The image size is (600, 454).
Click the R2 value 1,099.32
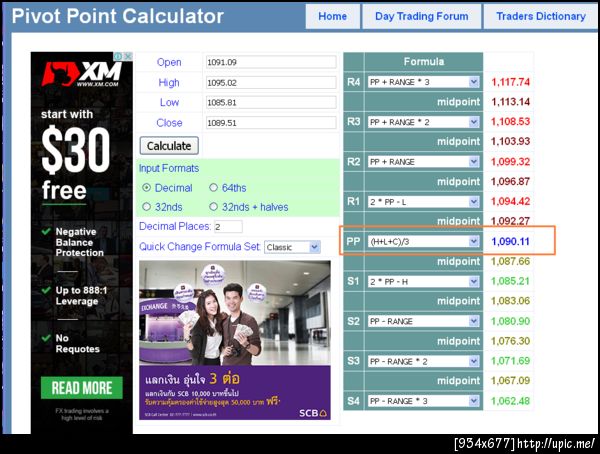click(510, 162)
